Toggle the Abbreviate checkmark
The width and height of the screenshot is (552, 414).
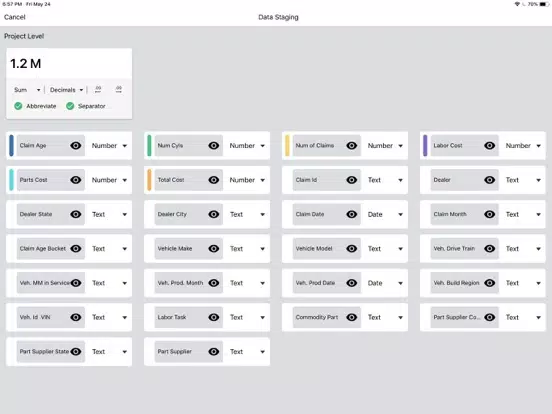click(x=18, y=106)
